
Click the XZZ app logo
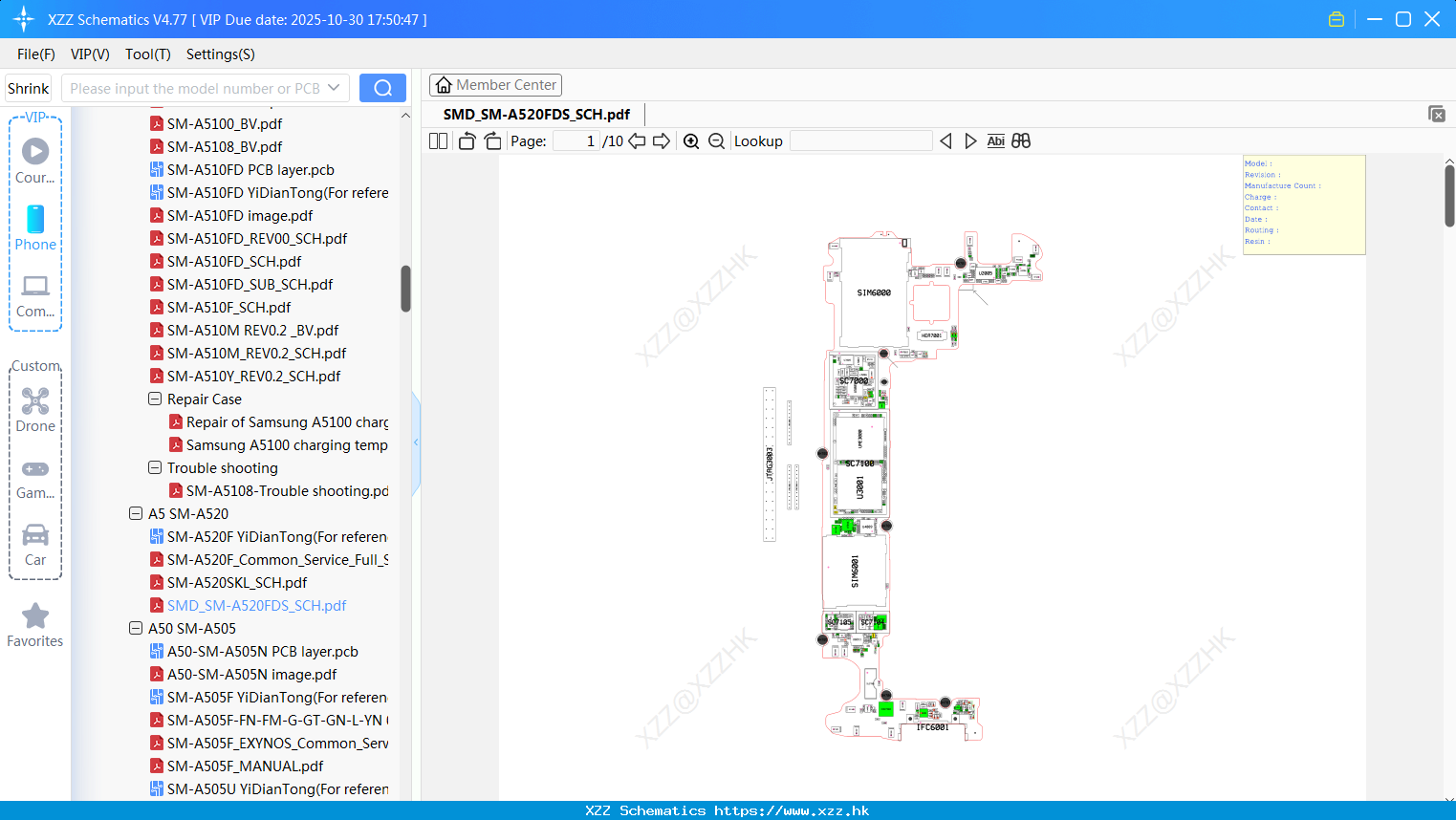click(x=24, y=19)
